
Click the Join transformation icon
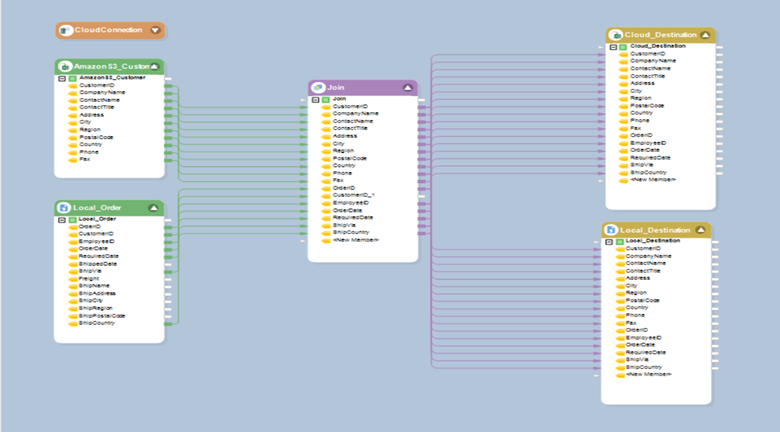(x=318, y=88)
